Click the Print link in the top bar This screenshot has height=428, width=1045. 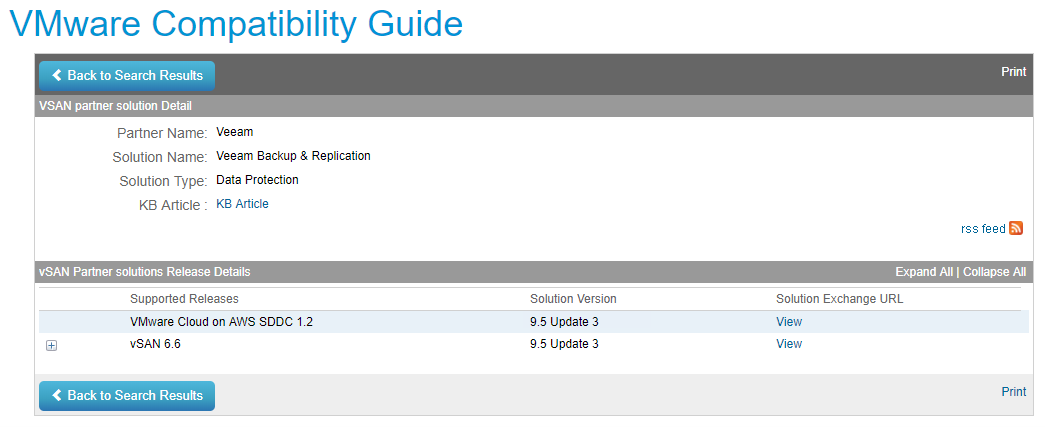(1013, 72)
